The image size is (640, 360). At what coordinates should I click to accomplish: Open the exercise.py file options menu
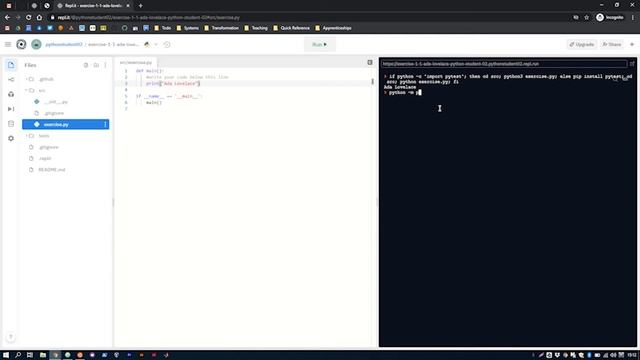(x=105, y=124)
